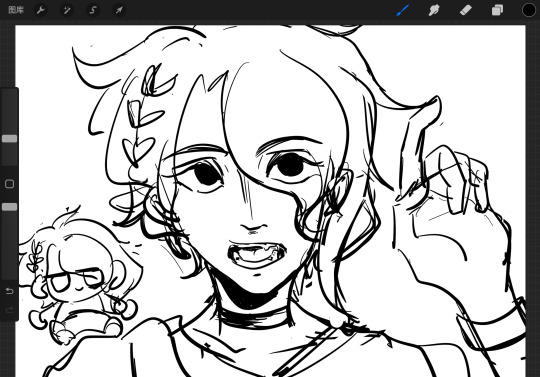This screenshot has width=540, height=377.
Task: Click the brush size slider handle
Action: [x=10, y=138]
